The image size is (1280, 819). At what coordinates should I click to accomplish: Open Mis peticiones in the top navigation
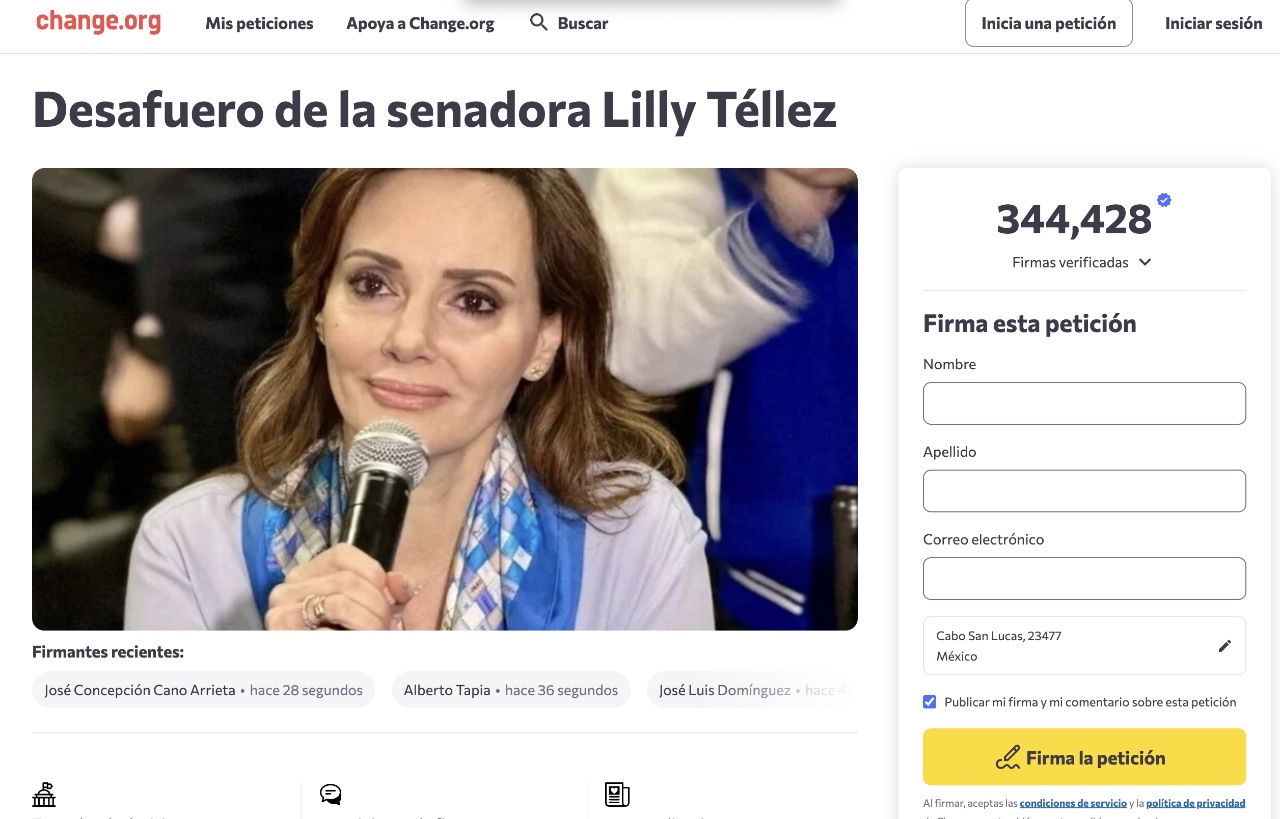pos(259,23)
